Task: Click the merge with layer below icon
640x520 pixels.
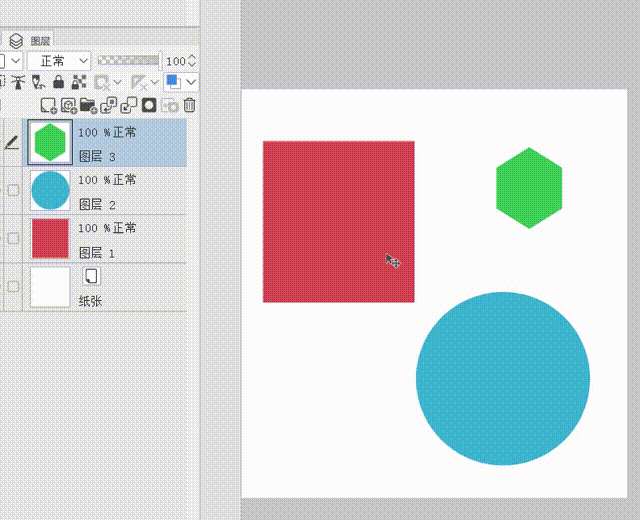Action: tap(129, 105)
